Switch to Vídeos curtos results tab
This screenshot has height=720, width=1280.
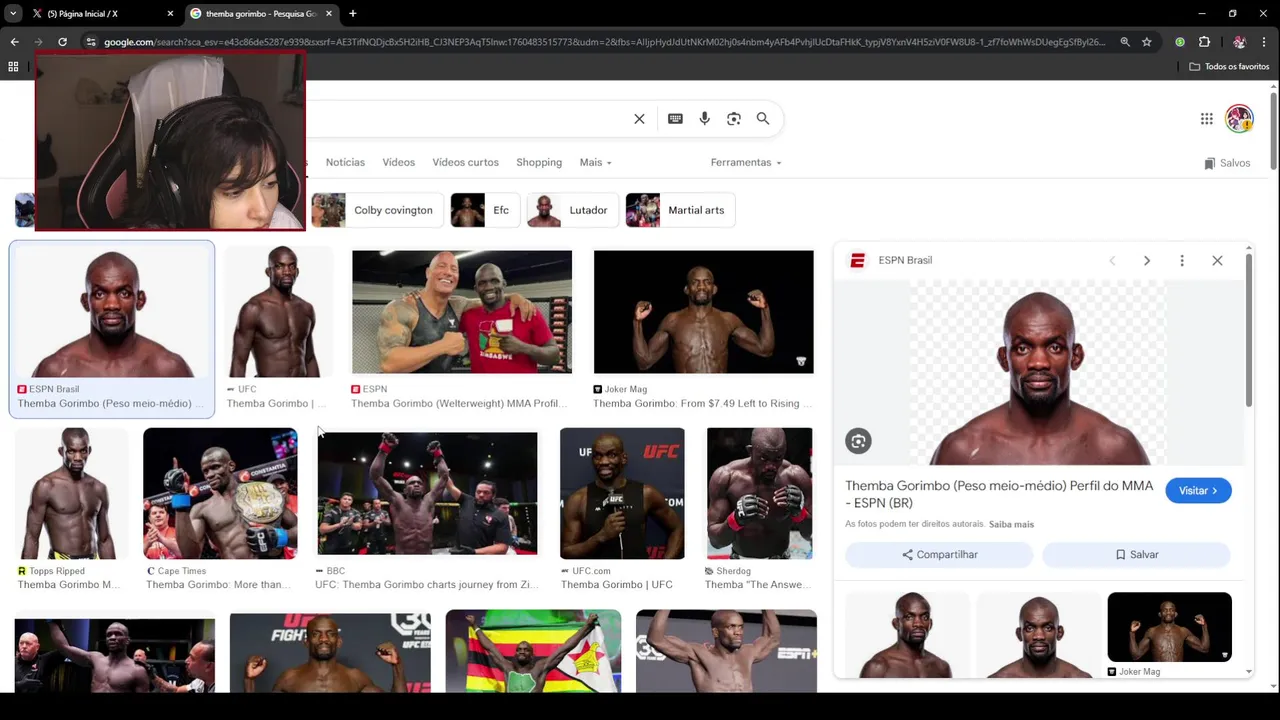pos(465,162)
